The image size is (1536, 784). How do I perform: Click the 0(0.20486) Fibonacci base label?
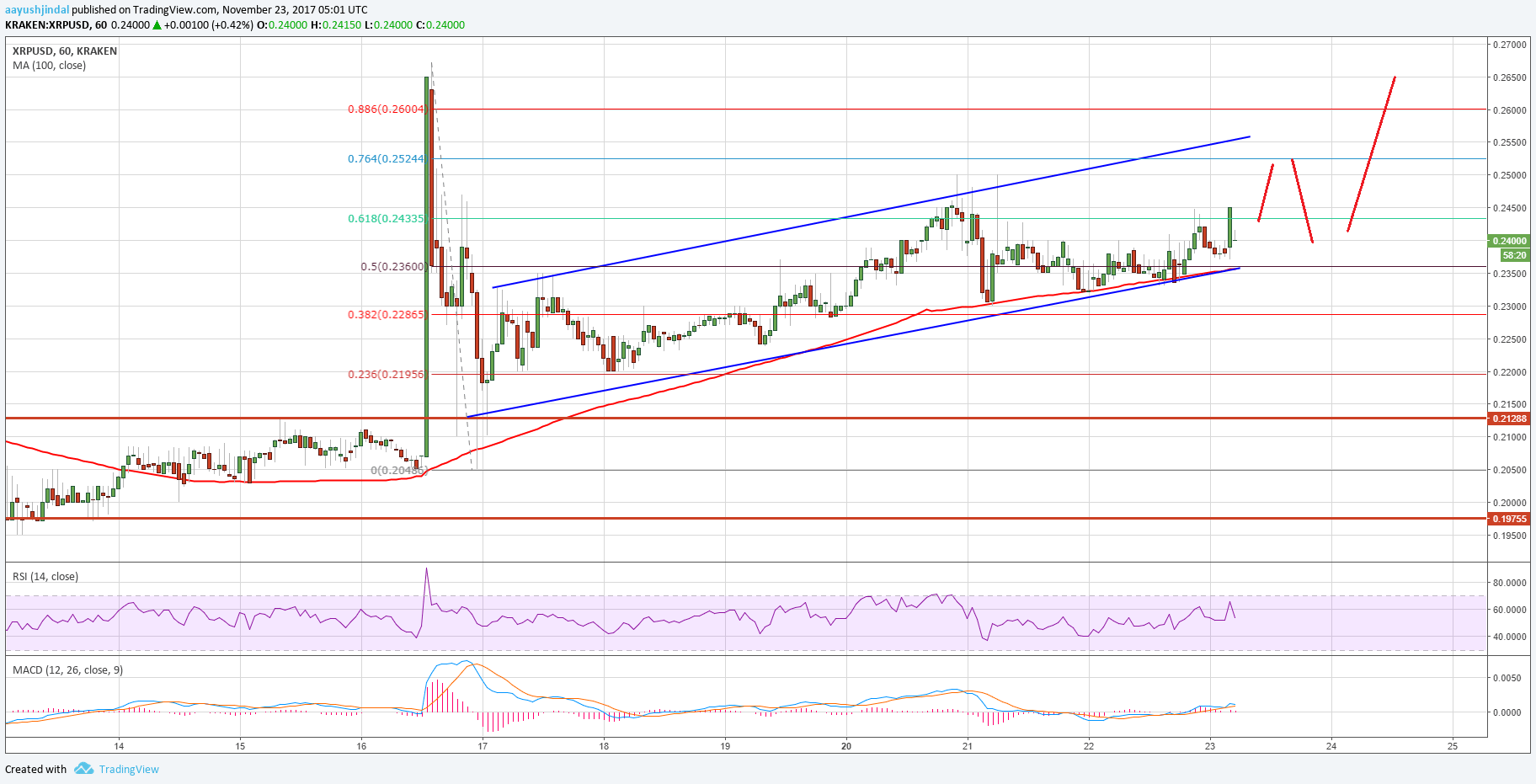tap(398, 470)
